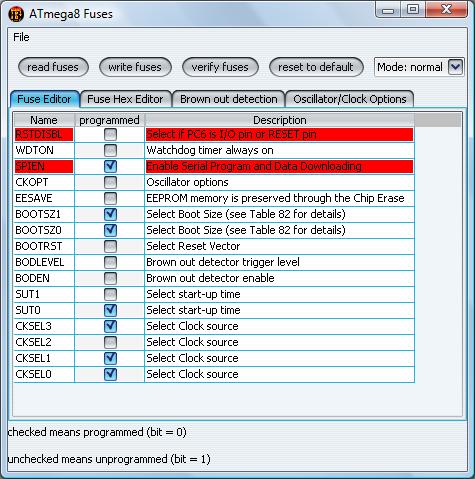Select the RSTDISBL name cell
The image size is (475, 479).
[44, 134]
